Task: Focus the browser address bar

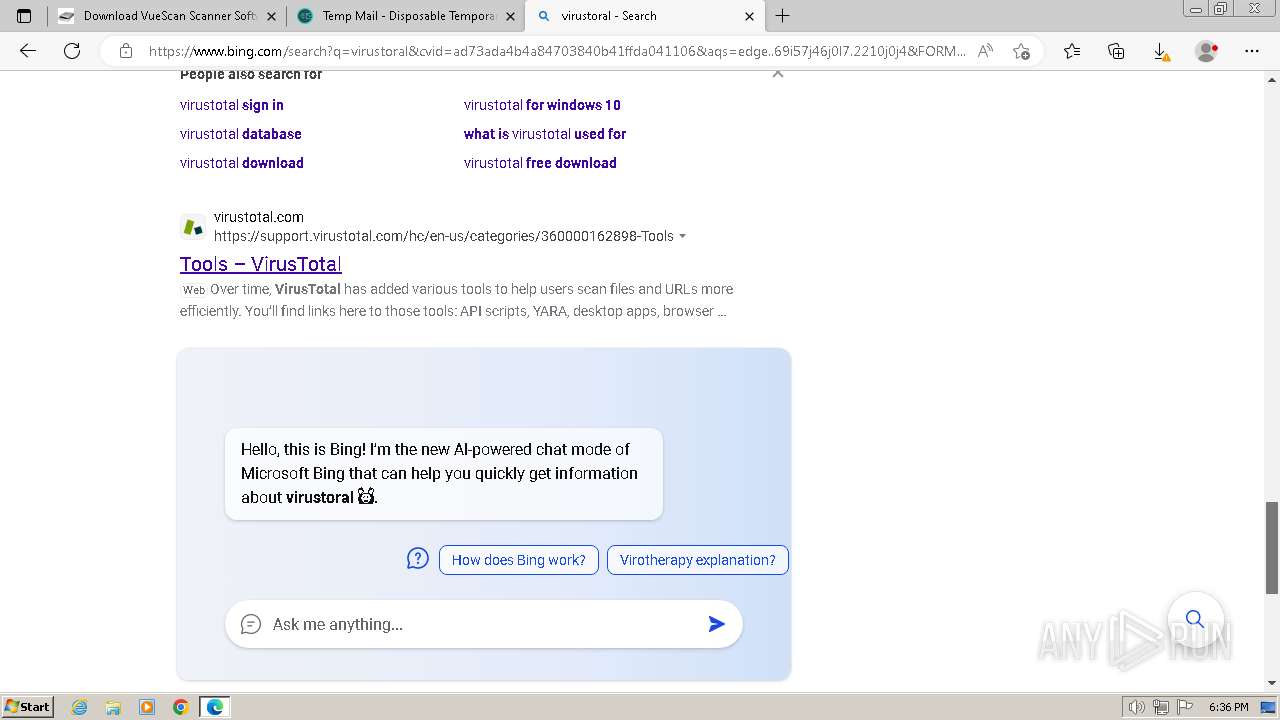Action: click(557, 51)
